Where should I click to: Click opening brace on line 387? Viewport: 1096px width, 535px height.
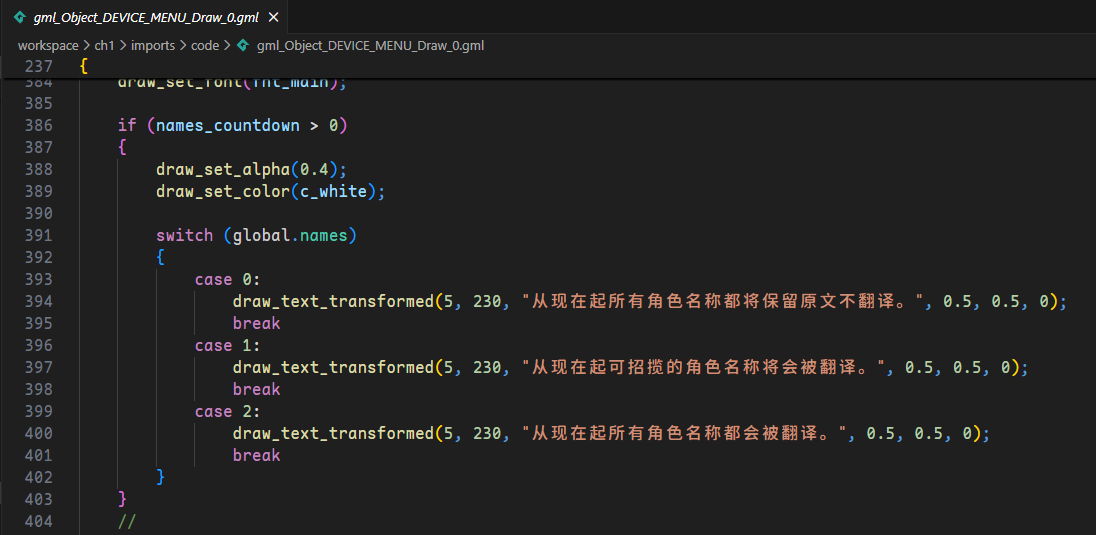point(123,148)
